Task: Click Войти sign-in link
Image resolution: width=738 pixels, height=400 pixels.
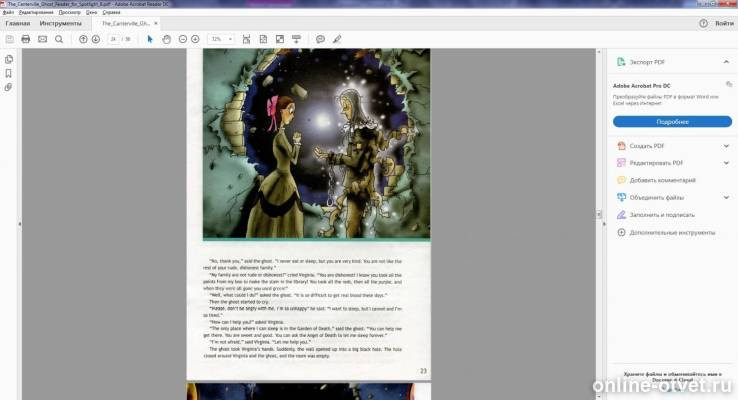Action: point(724,23)
